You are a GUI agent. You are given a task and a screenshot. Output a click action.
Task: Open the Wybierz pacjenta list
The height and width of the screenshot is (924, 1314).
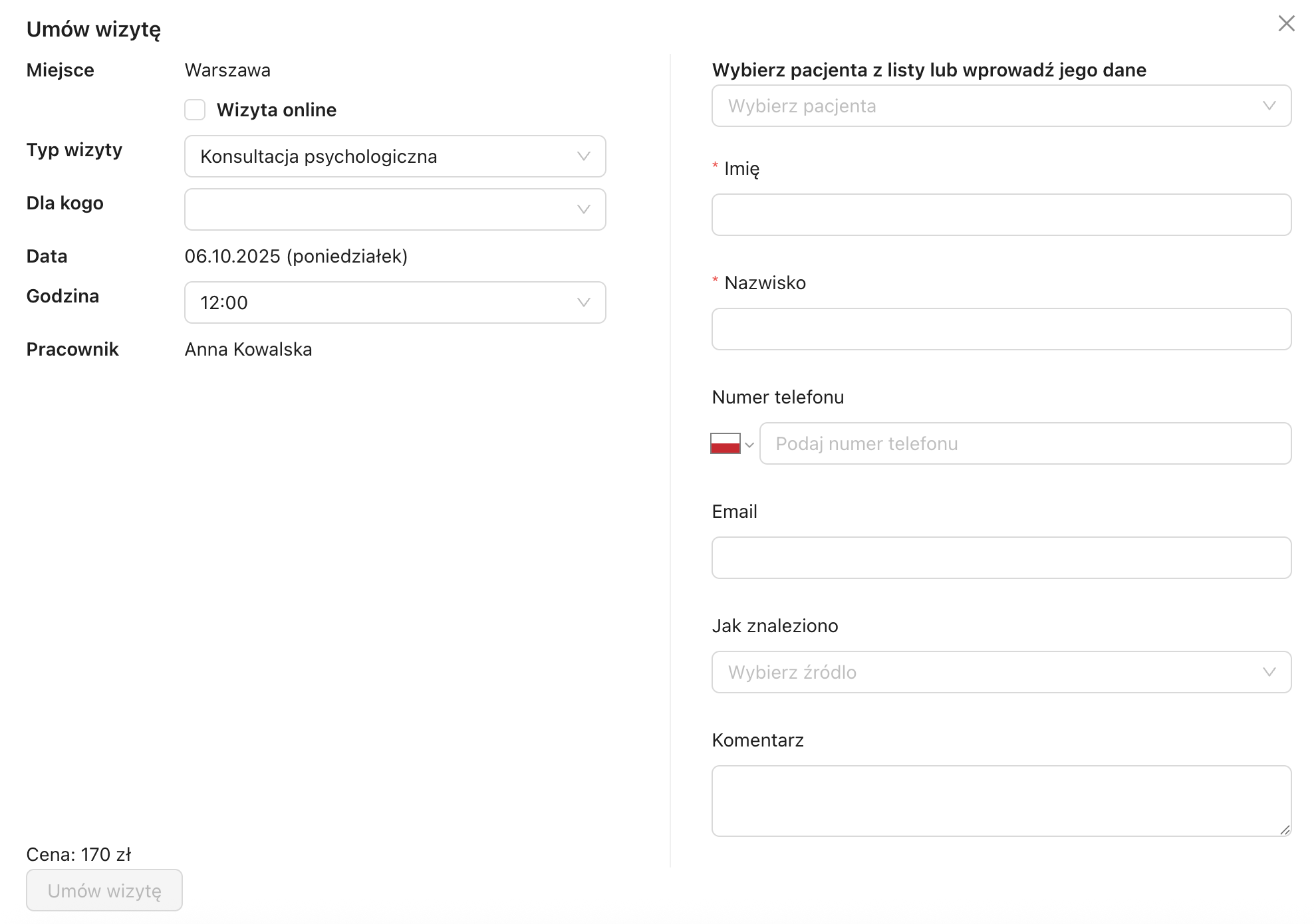pyautogui.click(x=1001, y=106)
